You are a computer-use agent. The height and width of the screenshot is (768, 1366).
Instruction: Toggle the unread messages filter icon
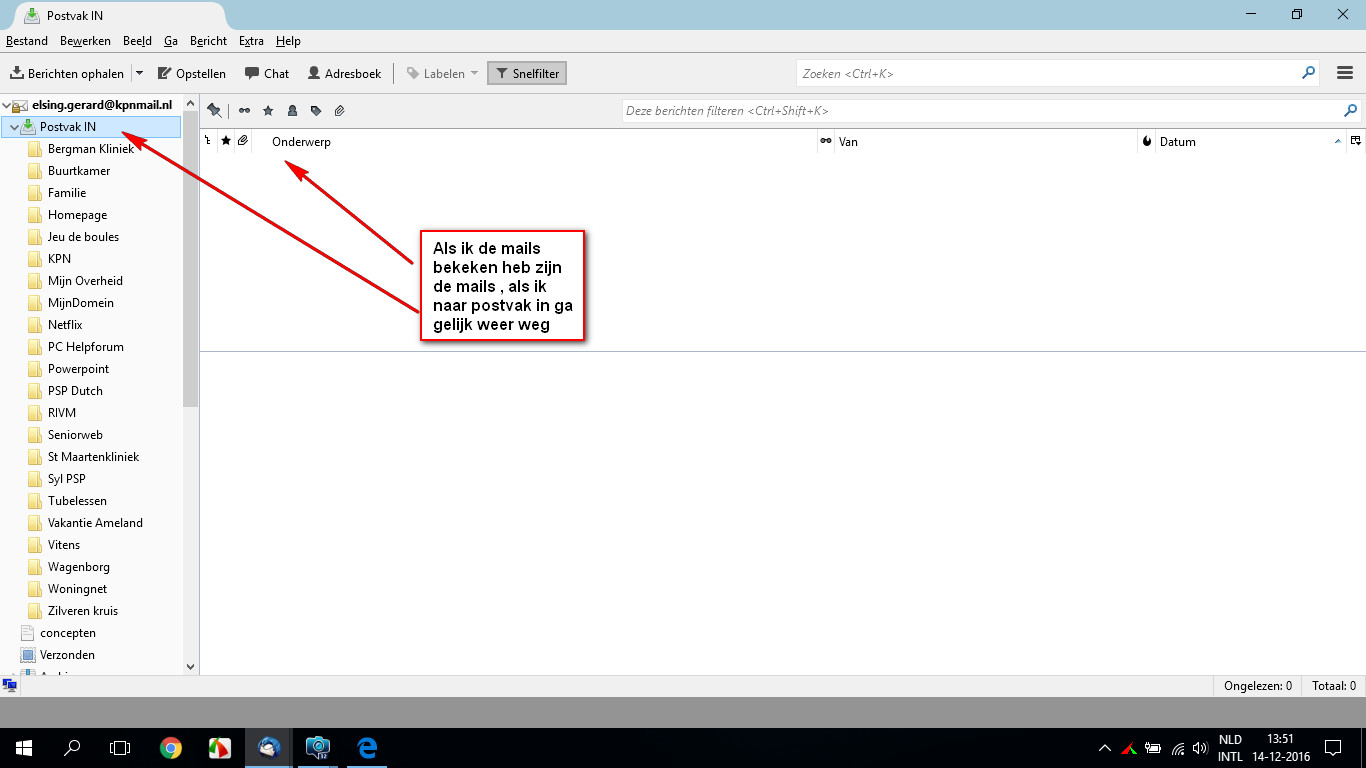pos(244,111)
